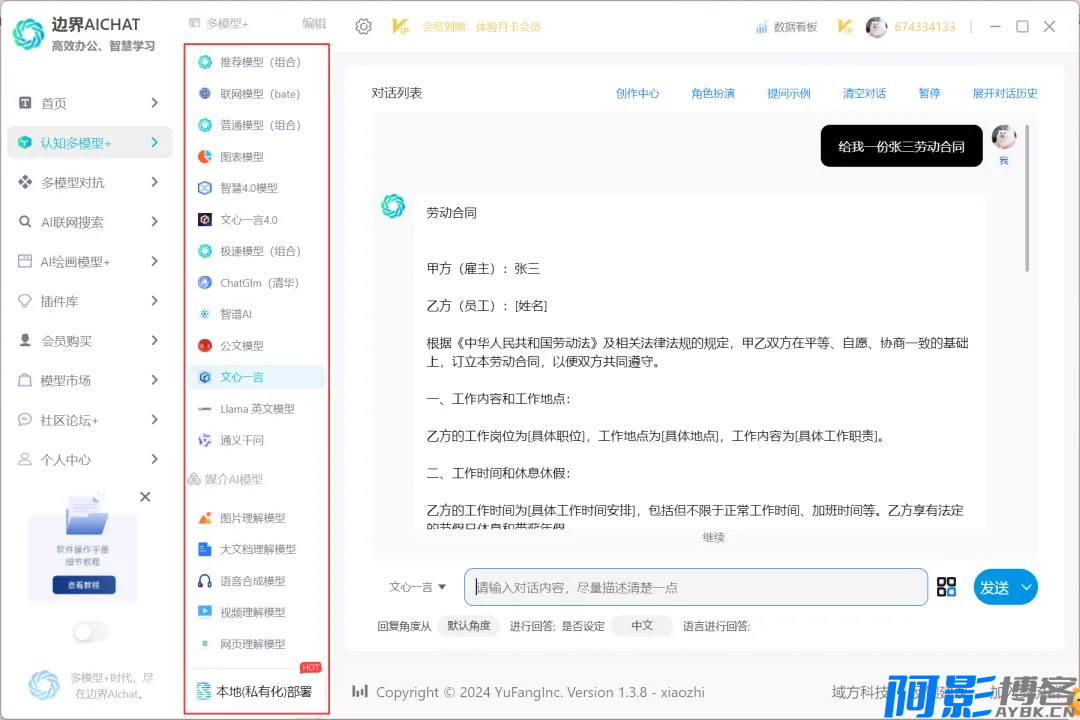
Task: Toggle the switch below the tutorial card
Action: click(90, 632)
